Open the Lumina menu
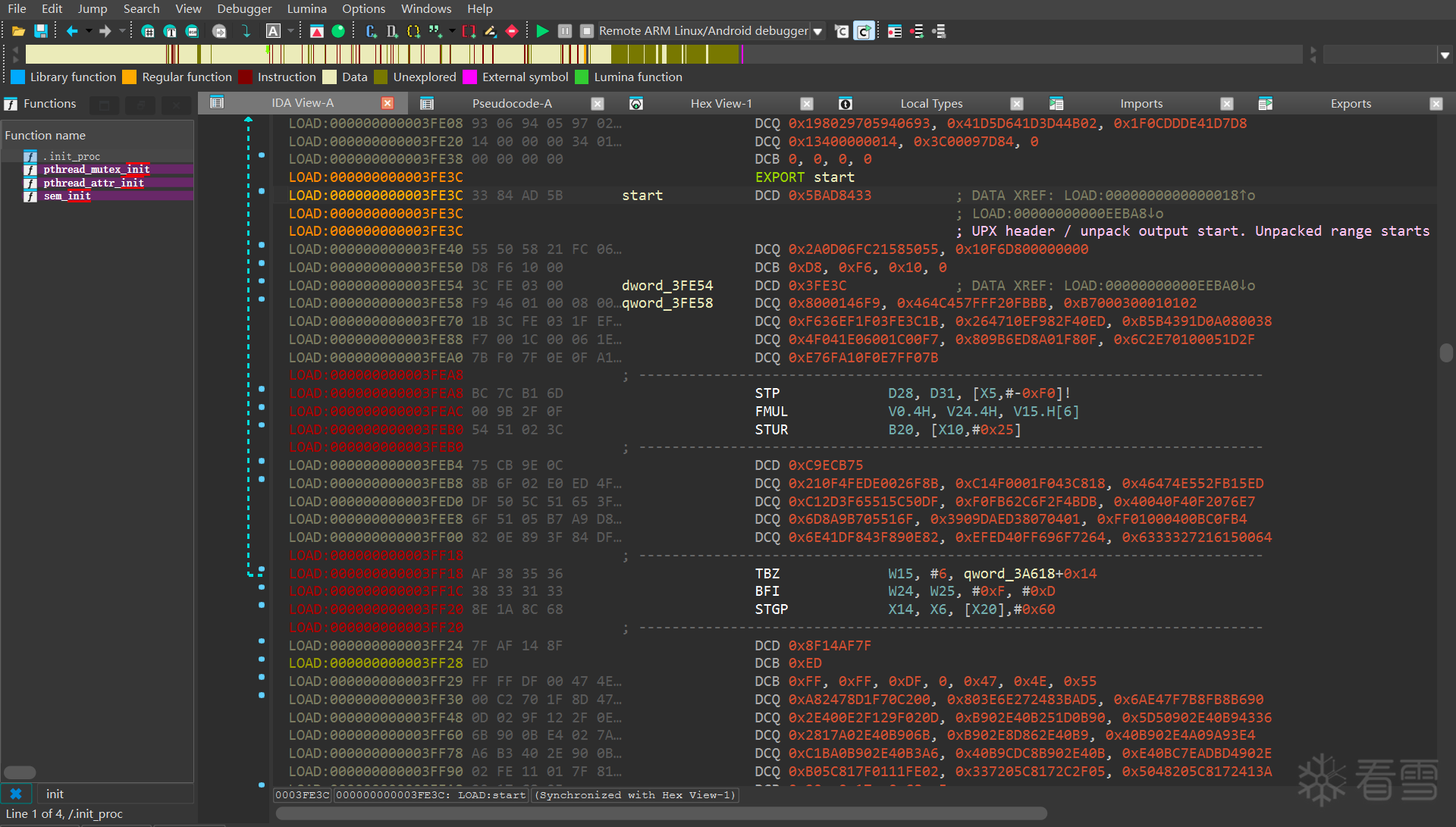Screen dimensions: 1456x827 pyautogui.click(x=307, y=8)
